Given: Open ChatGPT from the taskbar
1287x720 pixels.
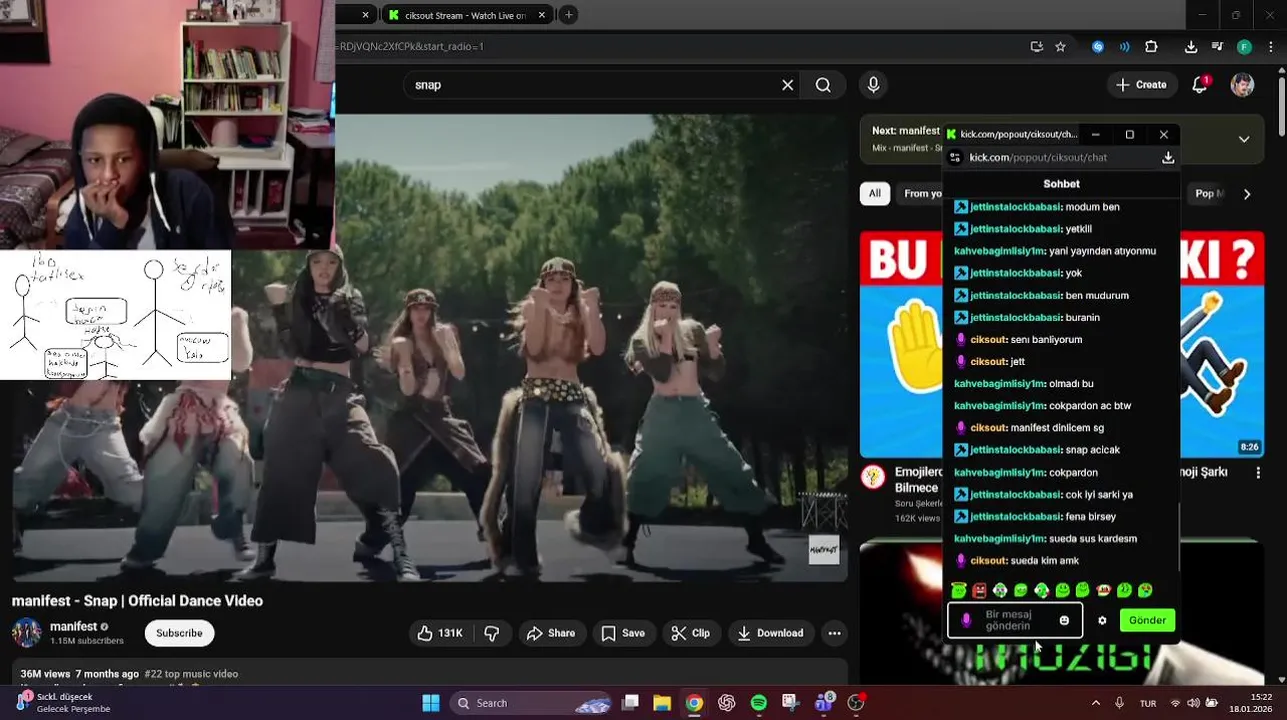Looking at the screenshot, I should point(726,703).
